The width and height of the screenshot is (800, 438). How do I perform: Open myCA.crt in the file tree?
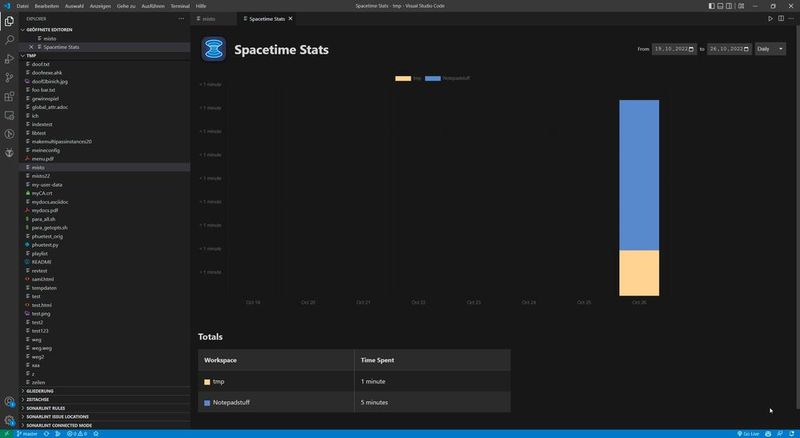(x=105, y=193)
